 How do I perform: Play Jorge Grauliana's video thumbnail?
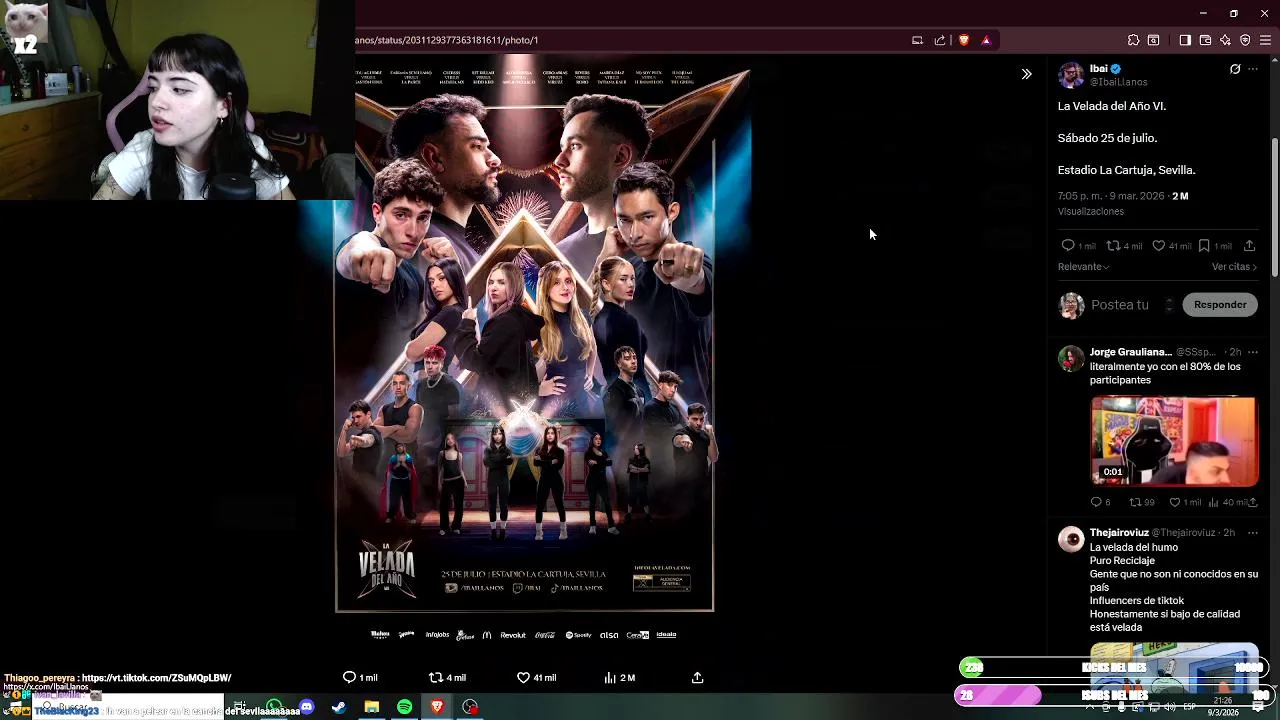[x=1174, y=441]
